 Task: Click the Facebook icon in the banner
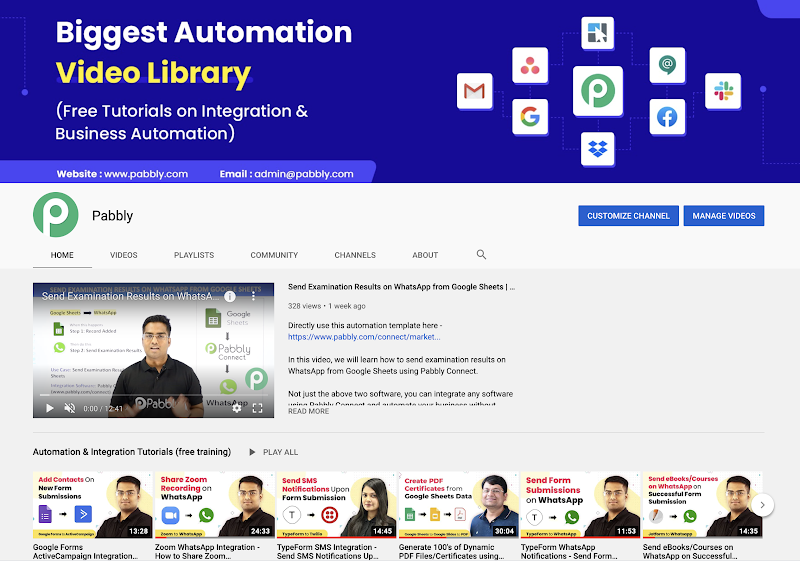[667, 117]
